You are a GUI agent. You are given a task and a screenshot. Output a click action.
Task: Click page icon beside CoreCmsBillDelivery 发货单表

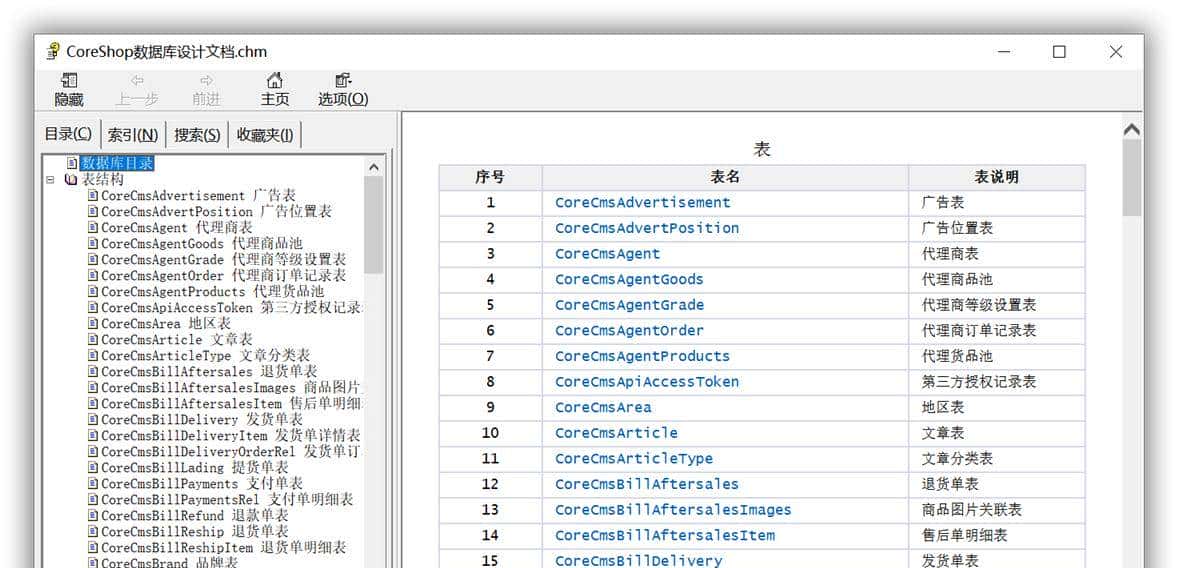(x=93, y=419)
